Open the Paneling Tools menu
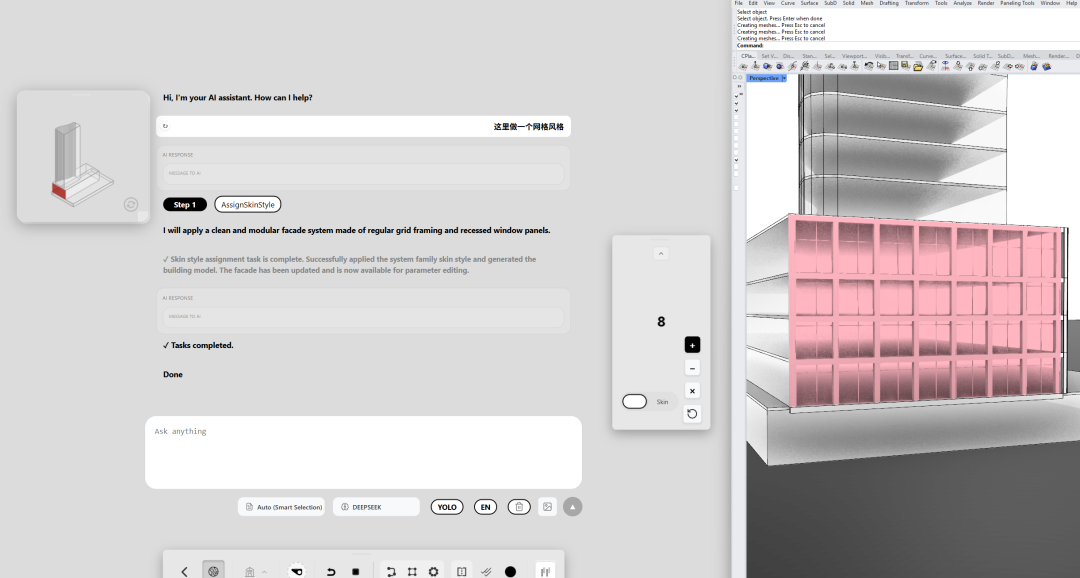1080x578 pixels. 1017,3
